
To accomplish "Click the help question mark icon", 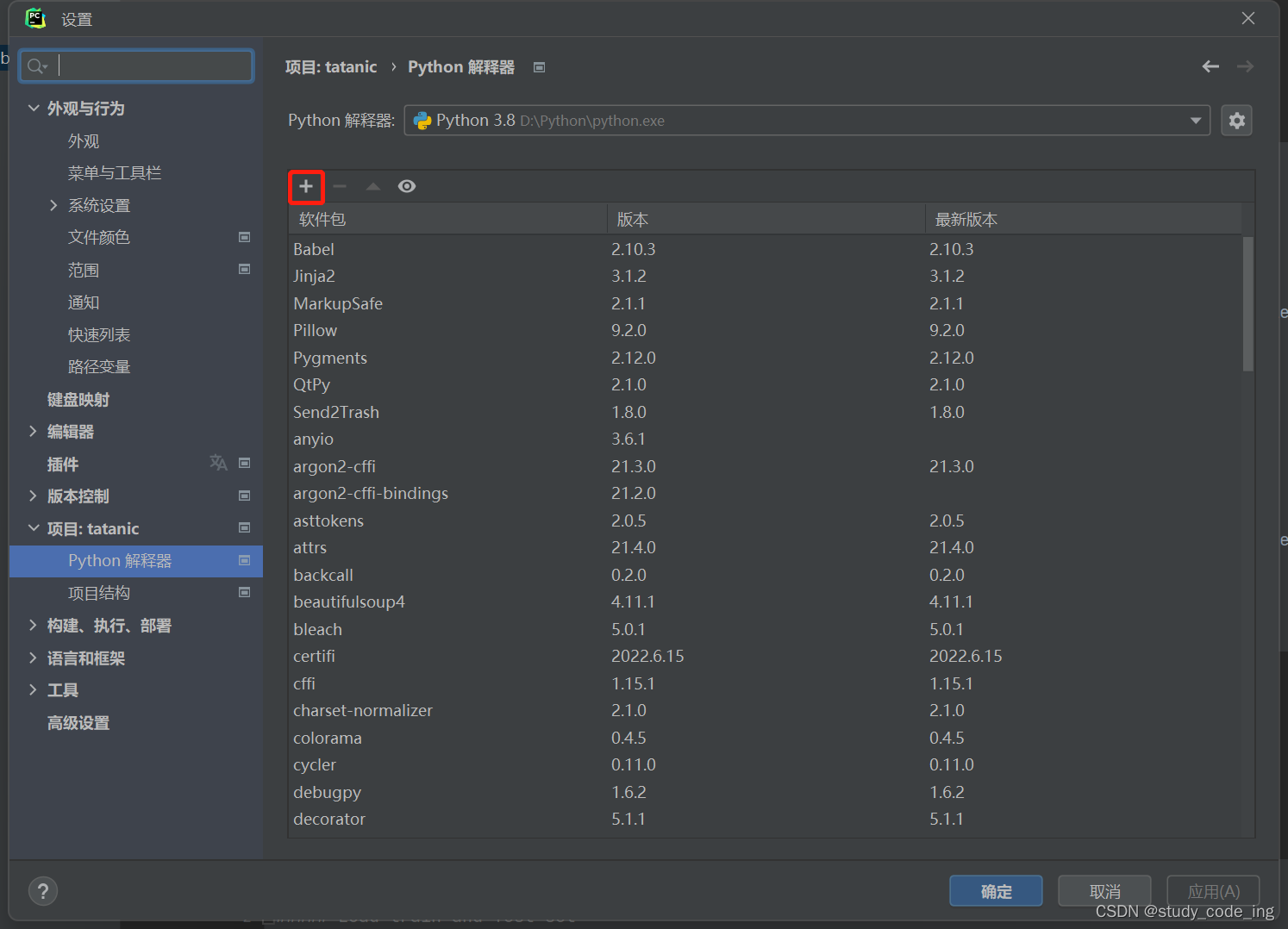I will [x=43, y=891].
